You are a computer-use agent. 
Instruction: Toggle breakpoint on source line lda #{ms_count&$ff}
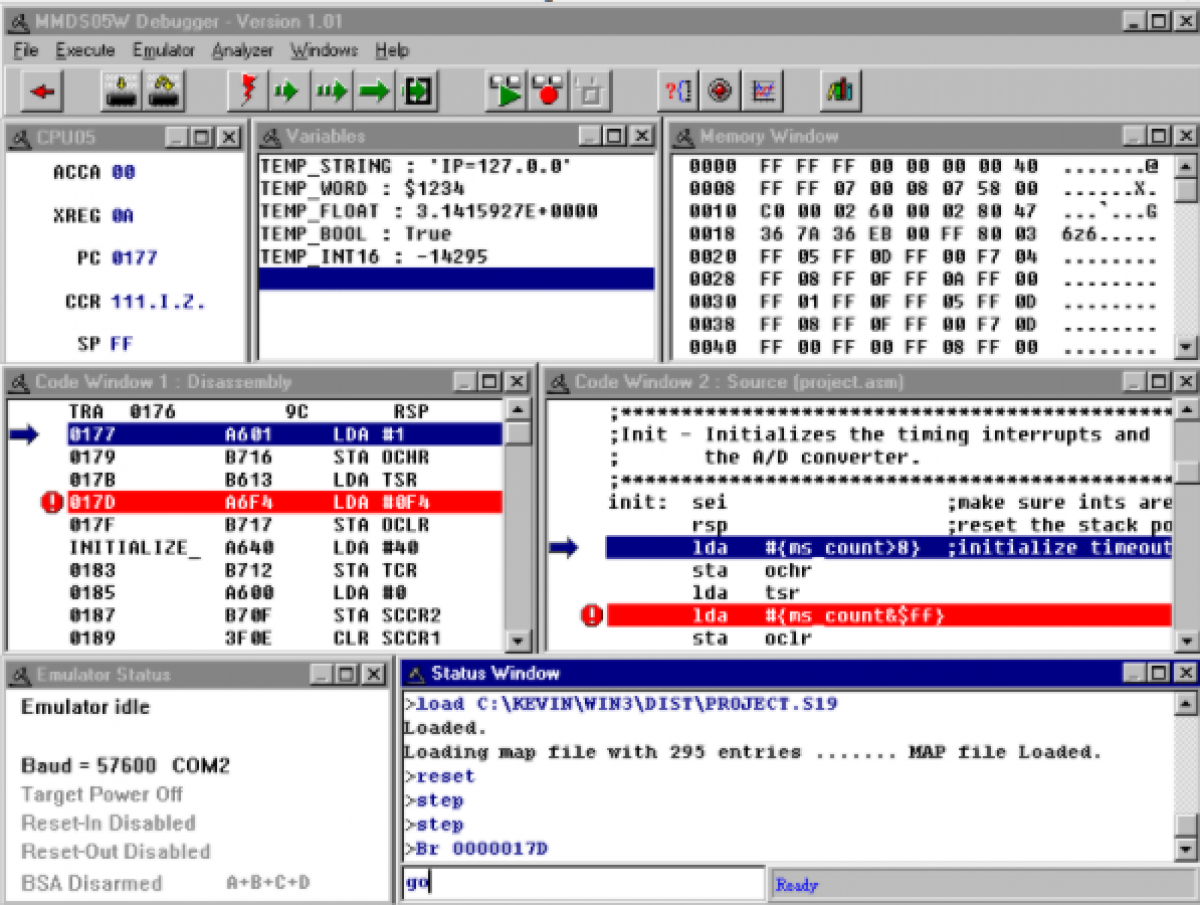pyautogui.click(x=592, y=616)
